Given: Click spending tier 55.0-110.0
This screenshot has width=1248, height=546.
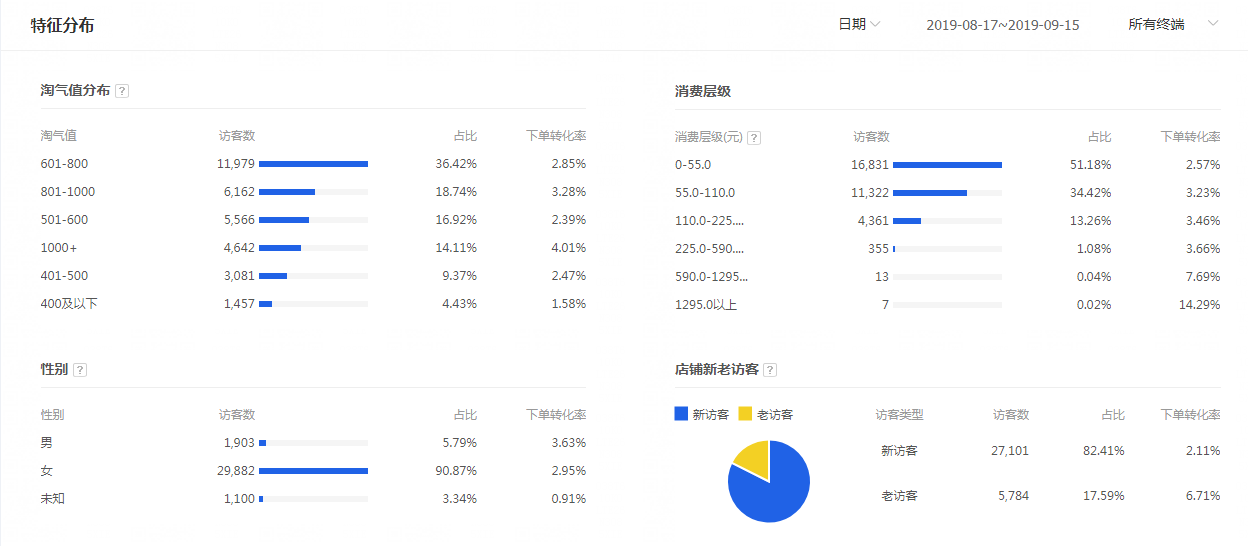Looking at the screenshot, I should coord(705,193).
